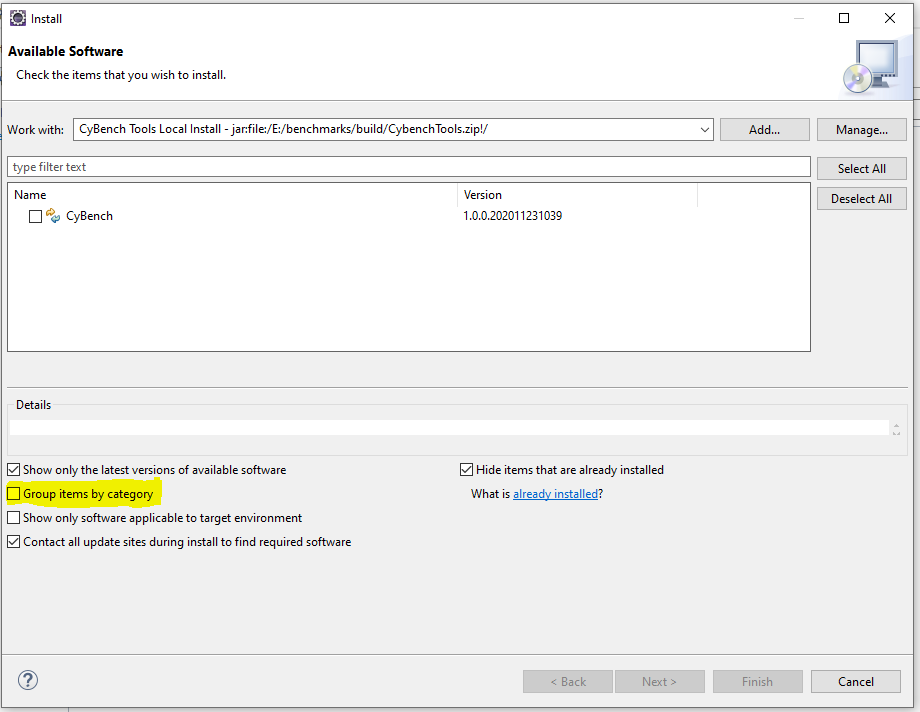Click the help question mark icon
The image size is (920, 712).
[28, 680]
